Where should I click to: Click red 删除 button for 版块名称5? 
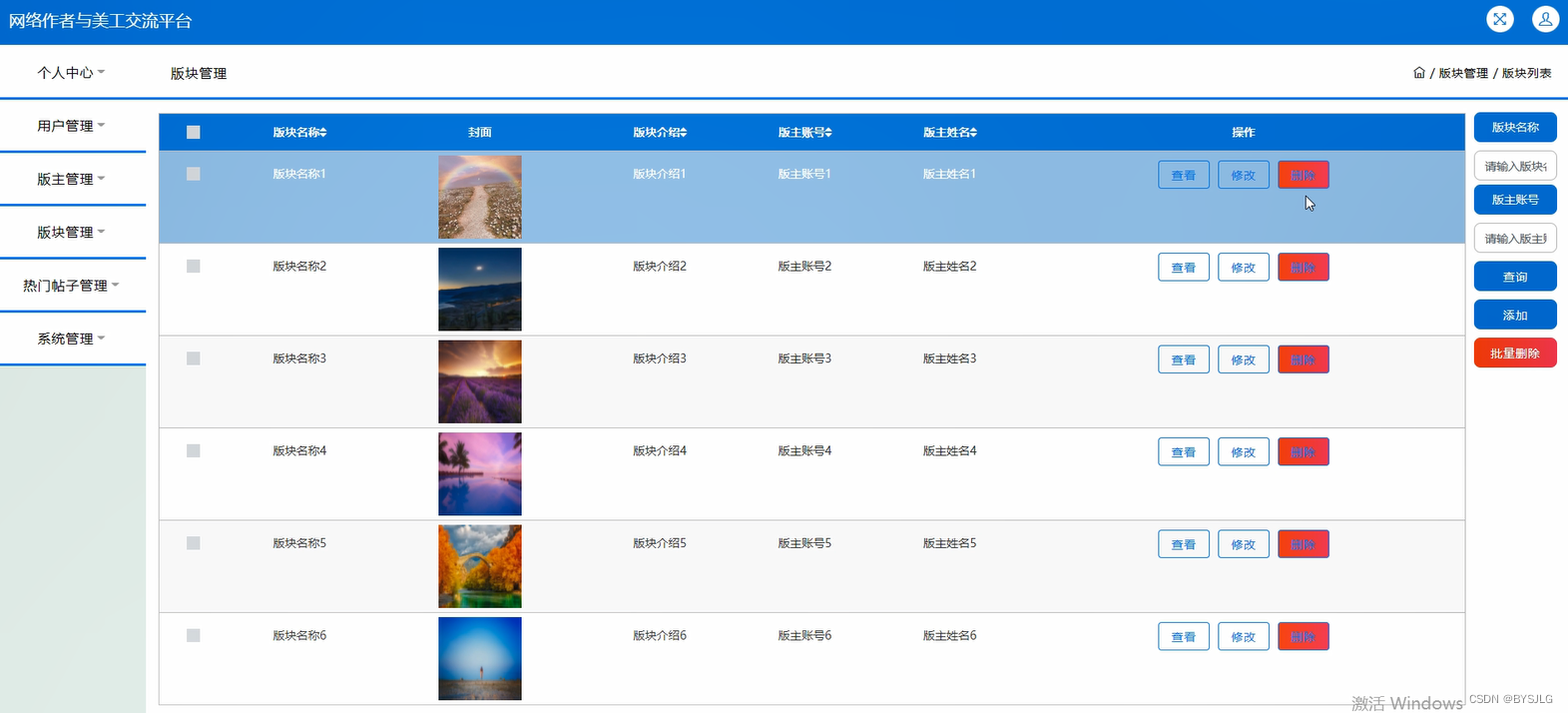coord(1304,544)
